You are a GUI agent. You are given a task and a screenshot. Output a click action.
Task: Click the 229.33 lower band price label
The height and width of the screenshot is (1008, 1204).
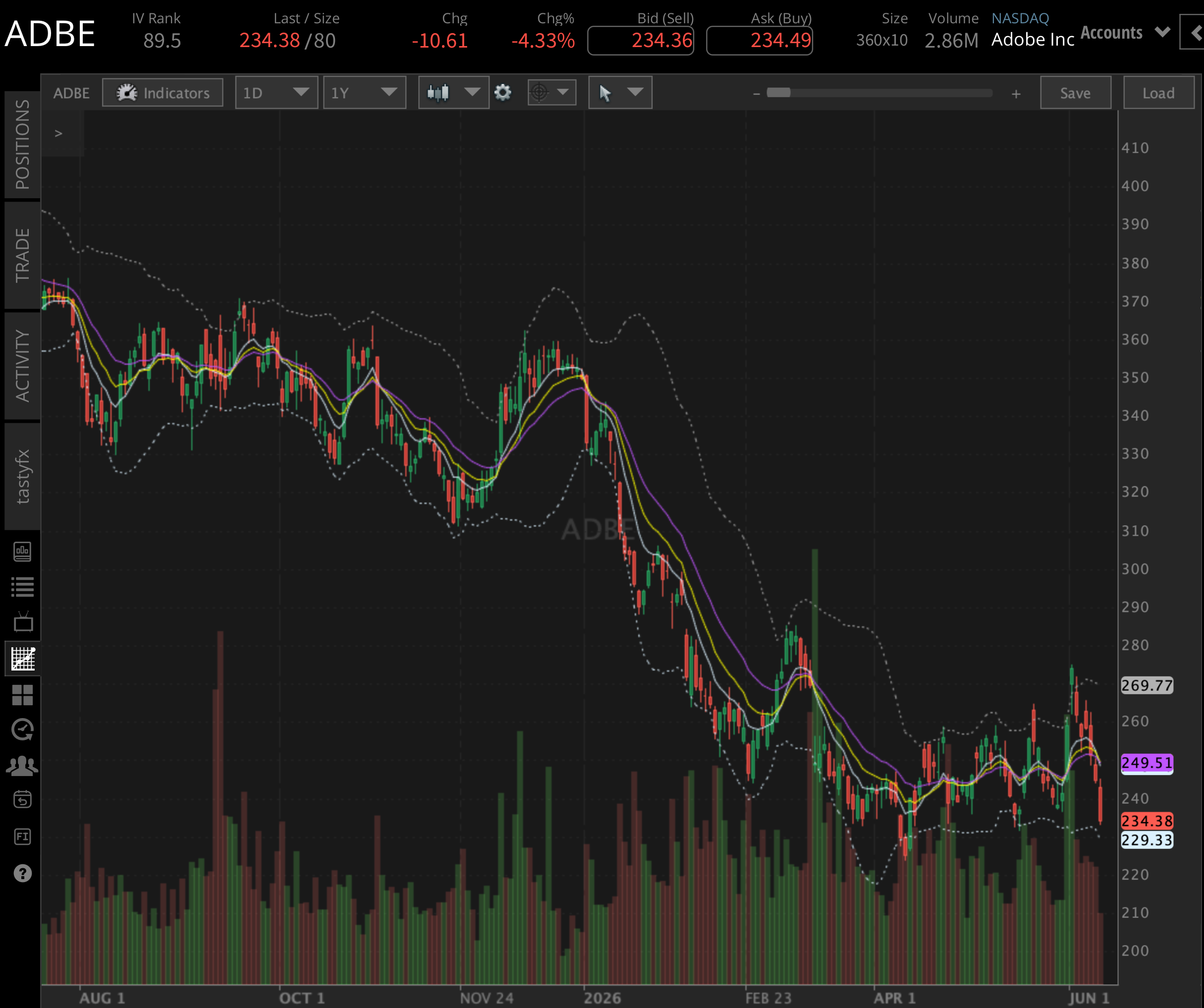point(1147,840)
